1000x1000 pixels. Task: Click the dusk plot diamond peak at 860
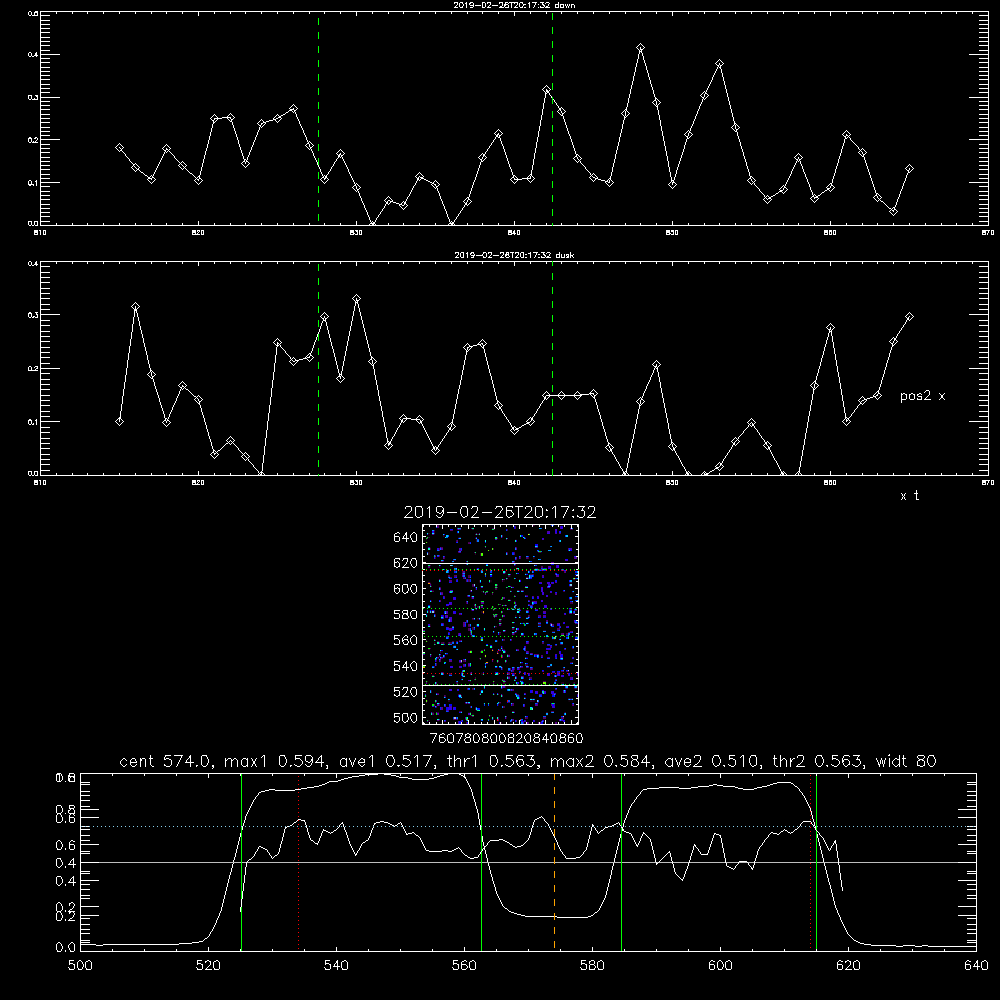(x=830, y=328)
